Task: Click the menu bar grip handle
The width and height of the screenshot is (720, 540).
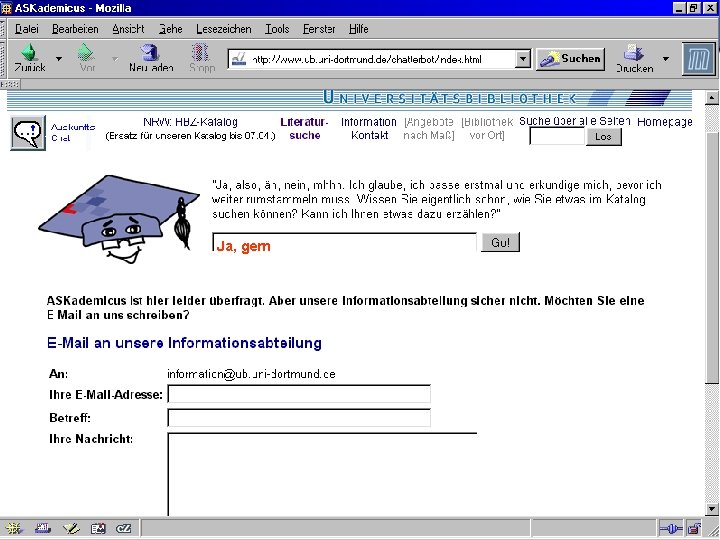Action: [3, 28]
